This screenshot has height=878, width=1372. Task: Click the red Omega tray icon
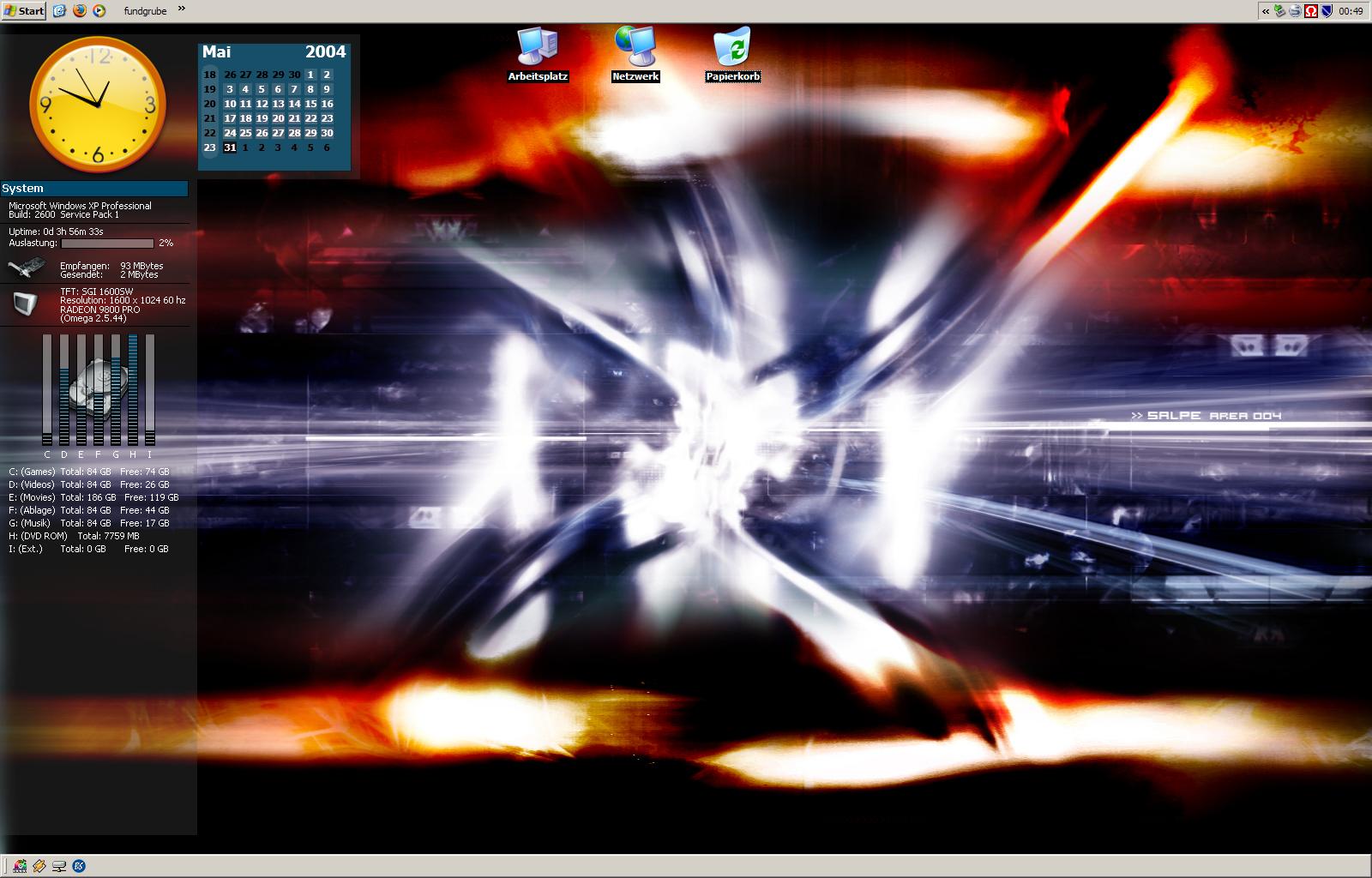(1311, 11)
